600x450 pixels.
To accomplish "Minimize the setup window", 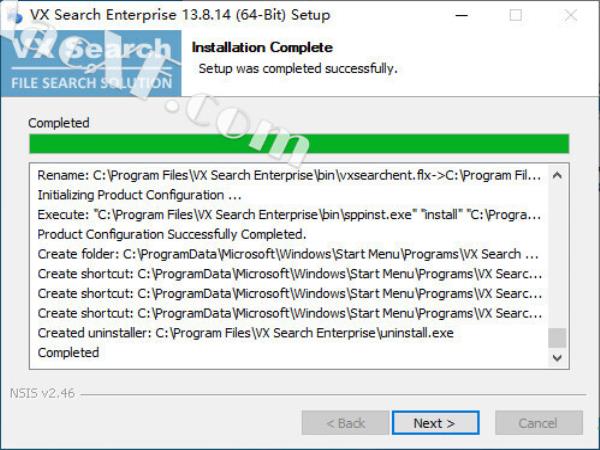I will point(462,15).
